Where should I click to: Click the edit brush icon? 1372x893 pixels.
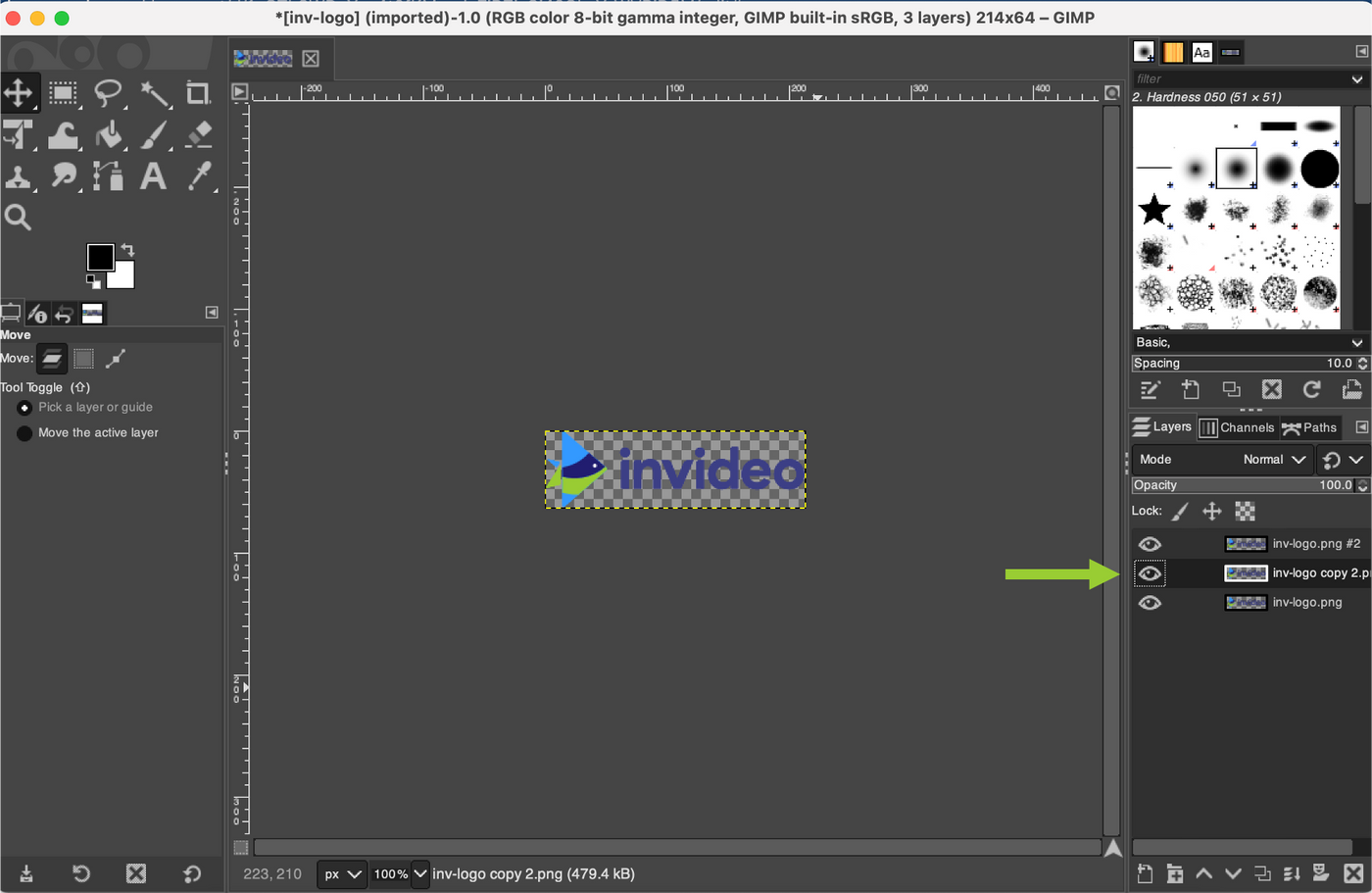1151,389
